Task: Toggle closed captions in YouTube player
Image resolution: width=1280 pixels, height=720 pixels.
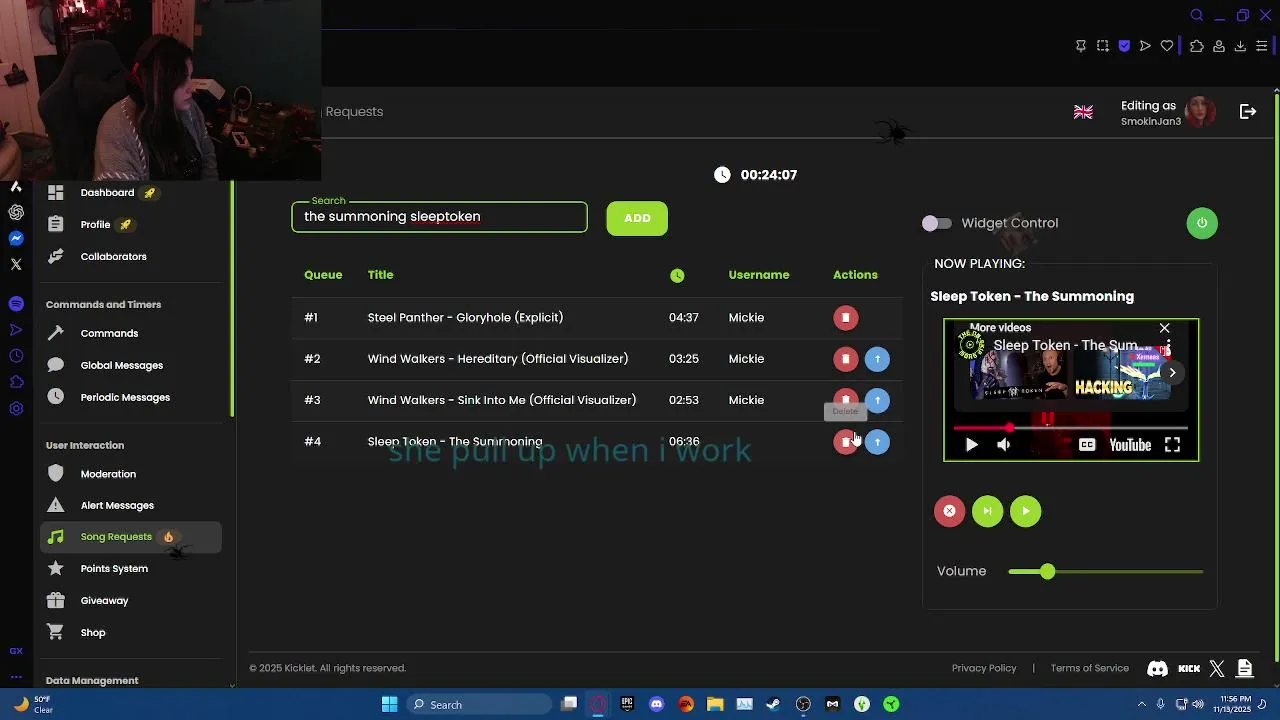Action: [x=1087, y=445]
